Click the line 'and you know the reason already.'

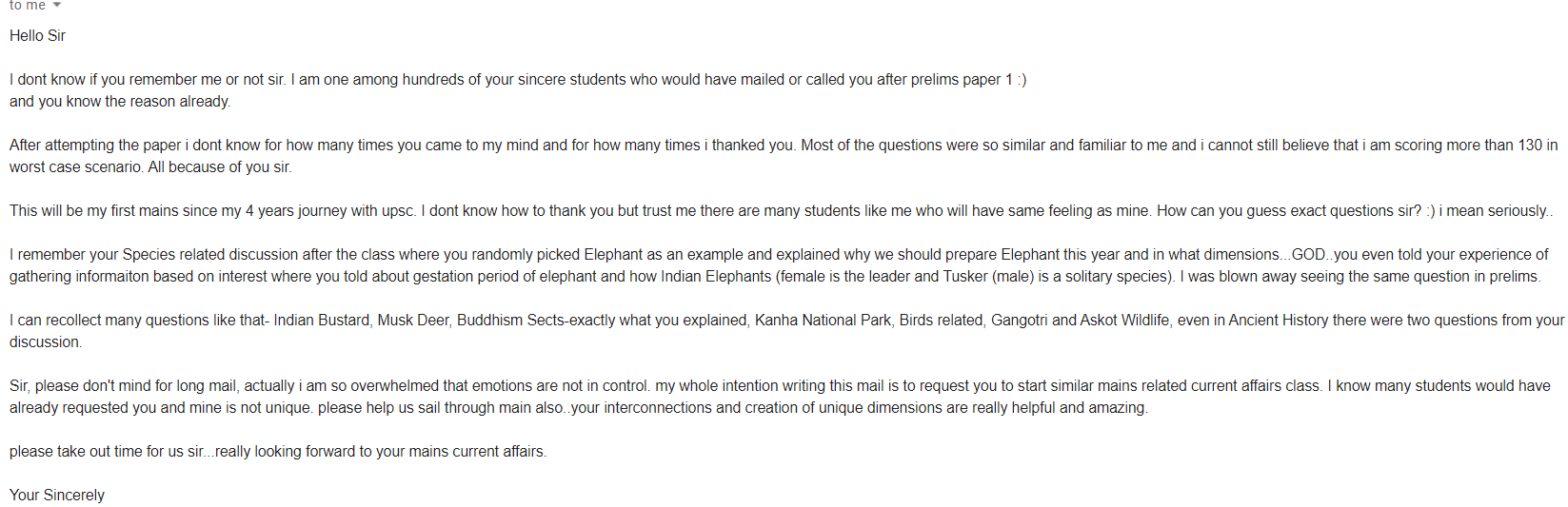point(120,102)
